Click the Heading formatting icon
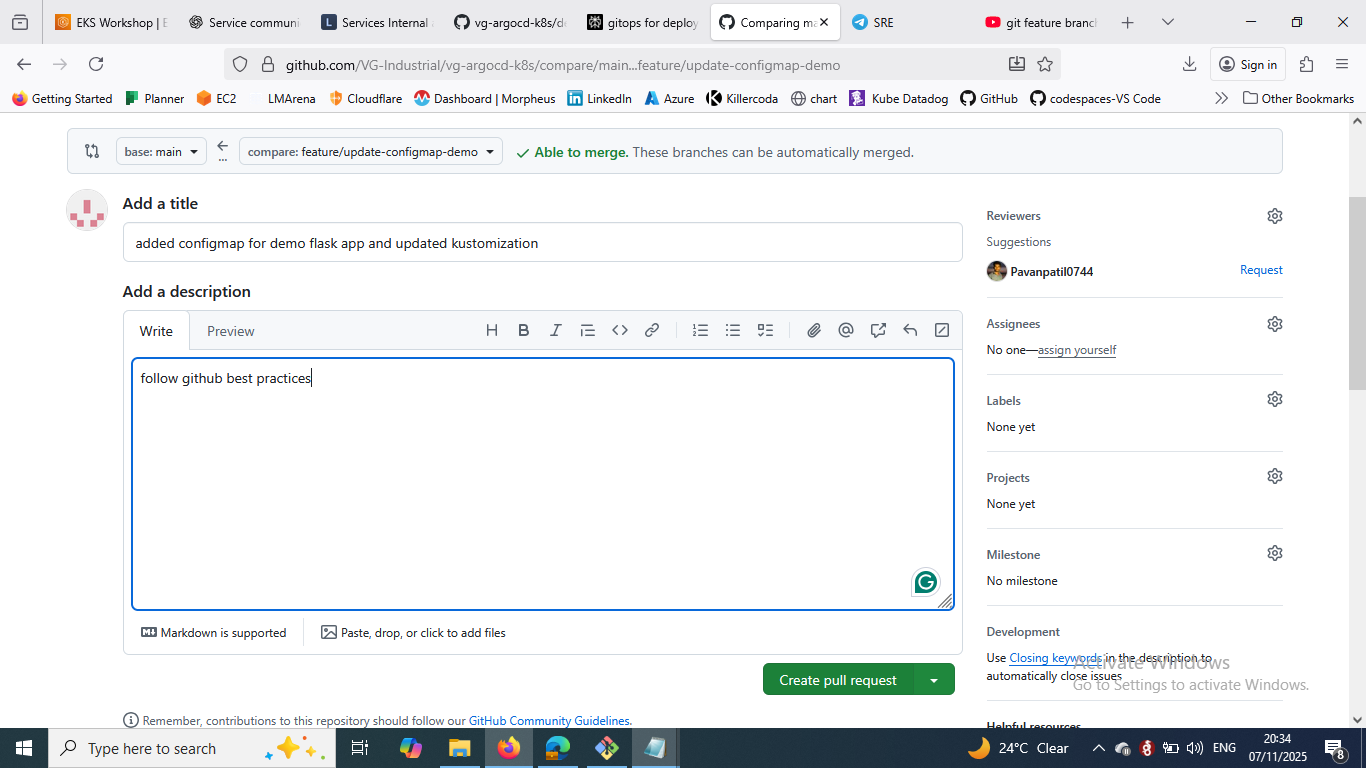Screen dimensions: 1366x768 (x=491, y=330)
